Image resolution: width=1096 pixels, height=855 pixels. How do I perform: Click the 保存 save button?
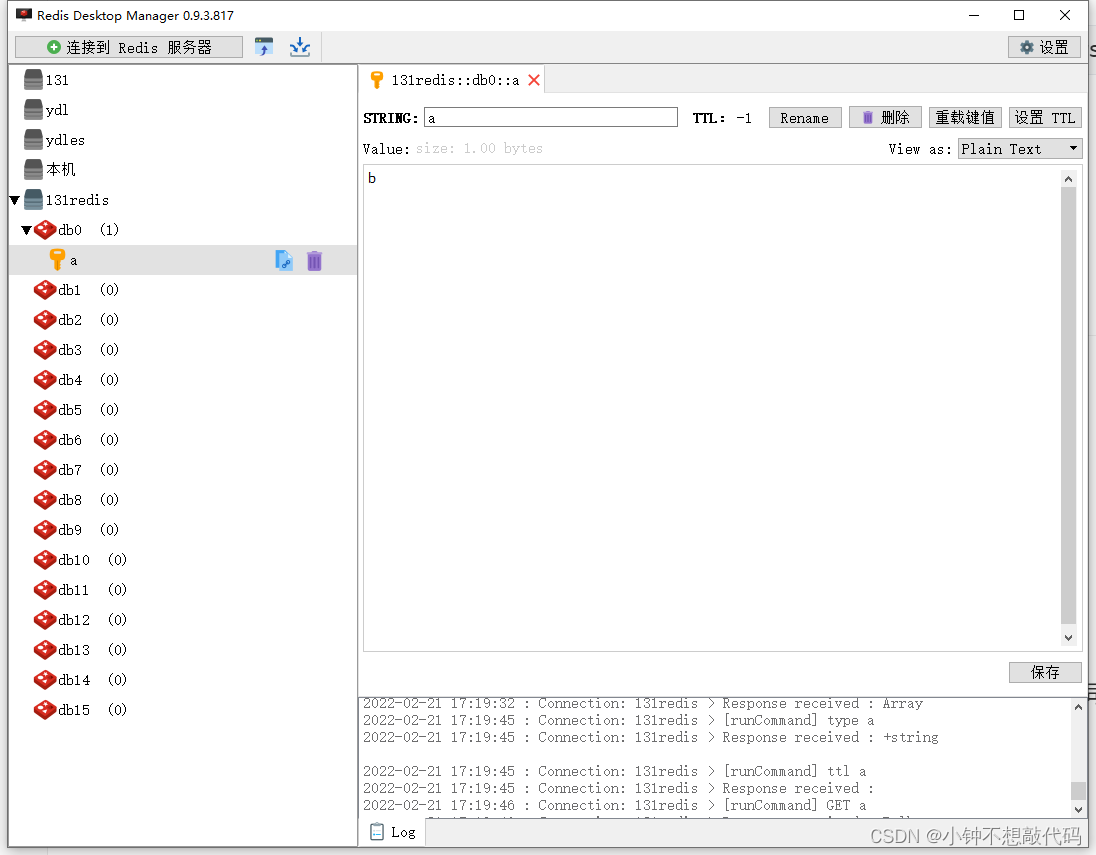[1045, 673]
